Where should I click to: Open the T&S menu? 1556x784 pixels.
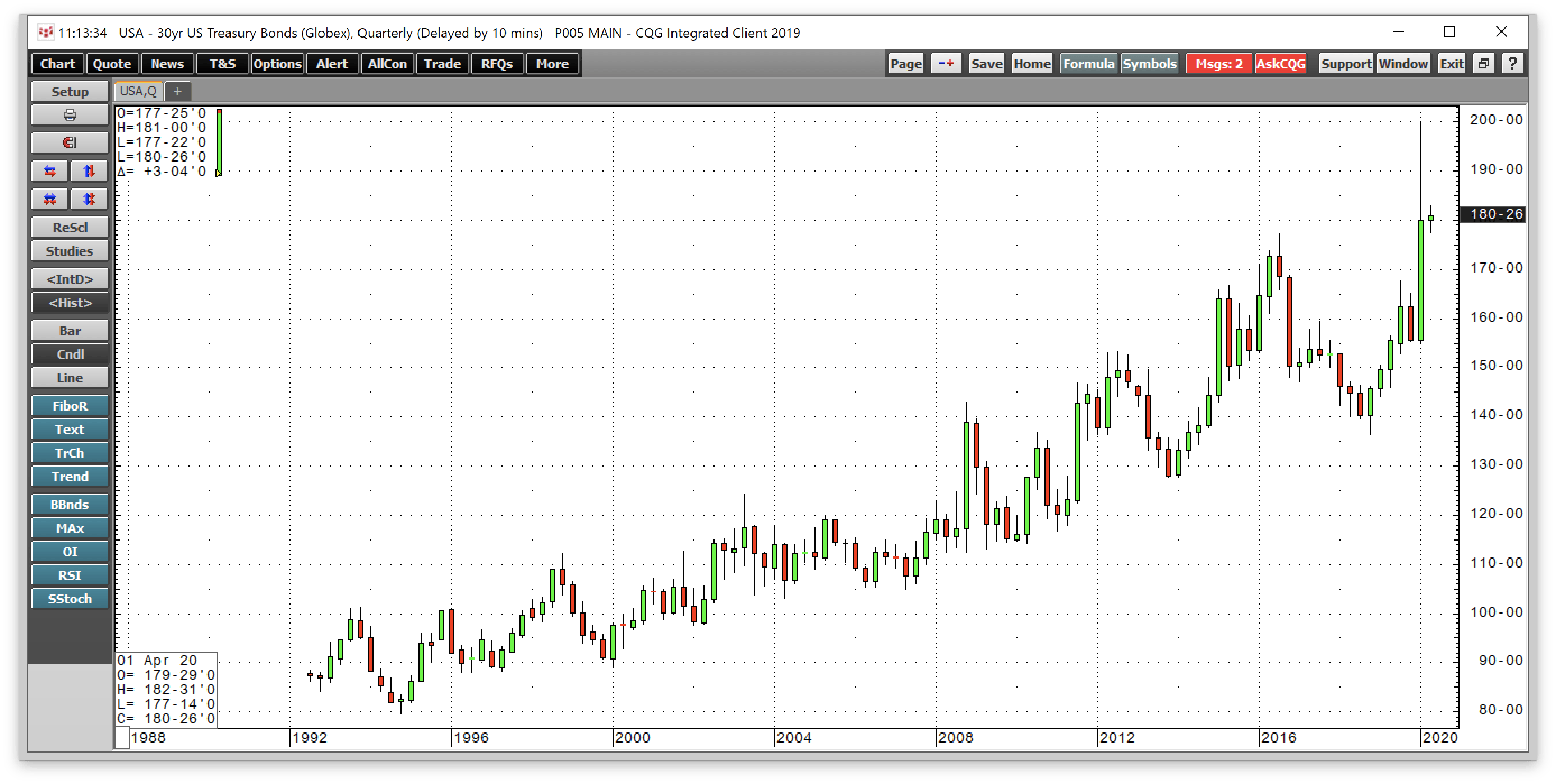point(222,63)
